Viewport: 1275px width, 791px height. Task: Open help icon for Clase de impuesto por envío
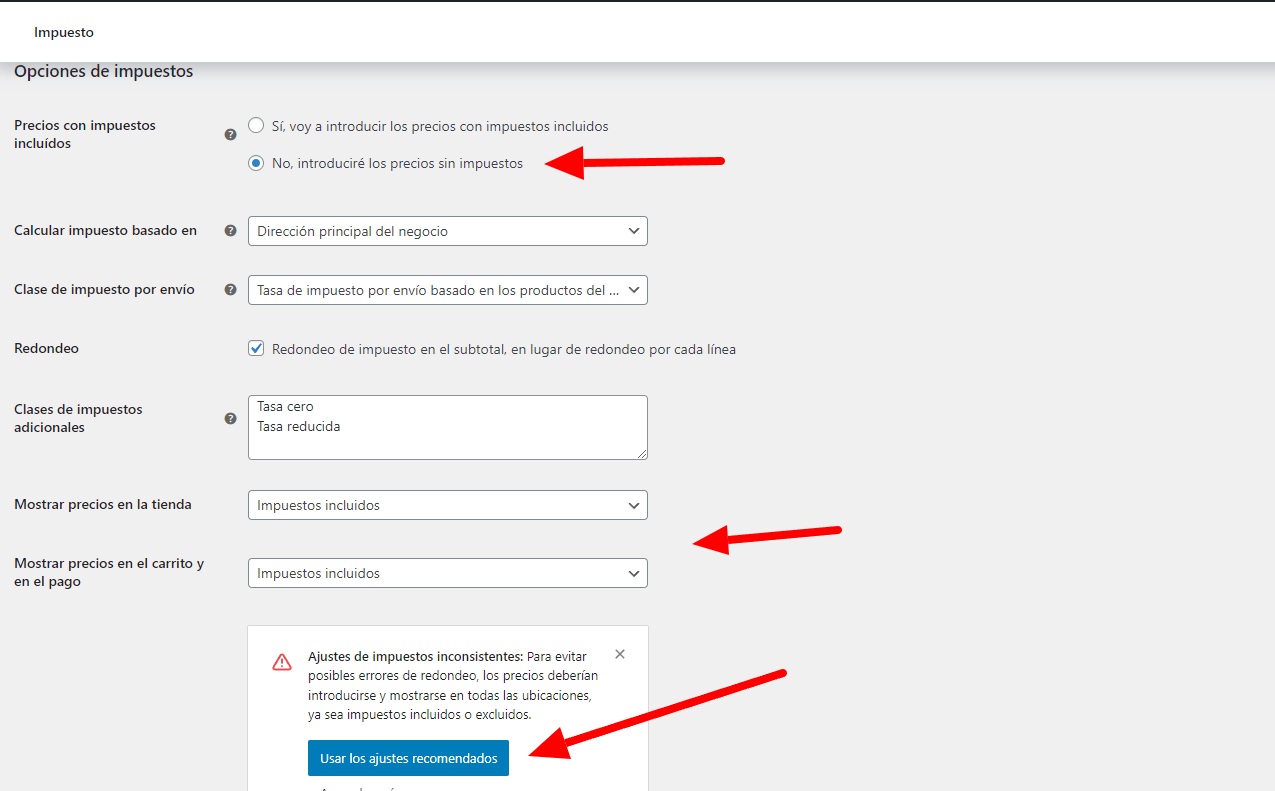tap(231, 290)
